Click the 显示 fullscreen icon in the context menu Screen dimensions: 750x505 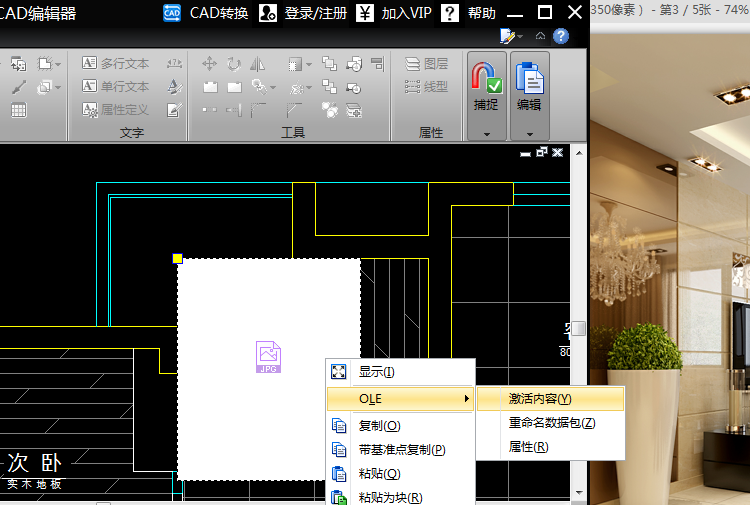(339, 372)
